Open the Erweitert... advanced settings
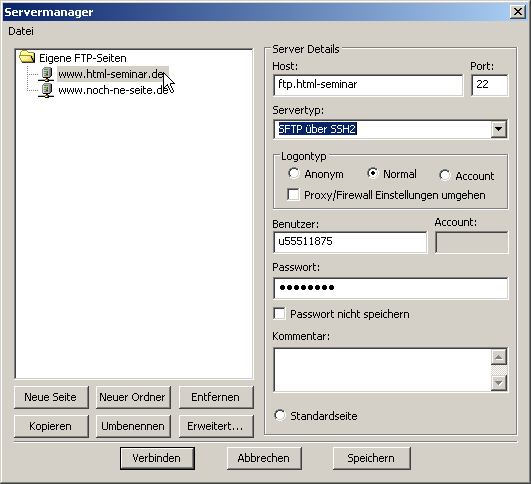 point(216,426)
